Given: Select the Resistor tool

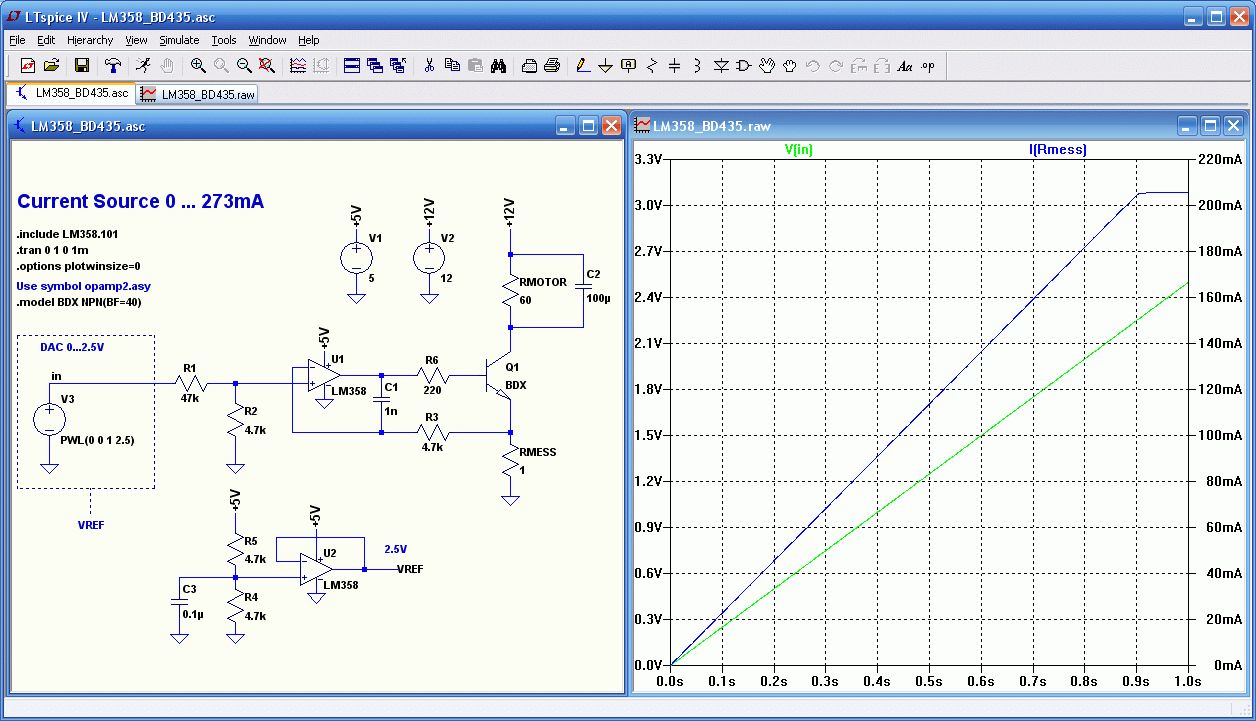Looking at the screenshot, I should tap(652, 66).
